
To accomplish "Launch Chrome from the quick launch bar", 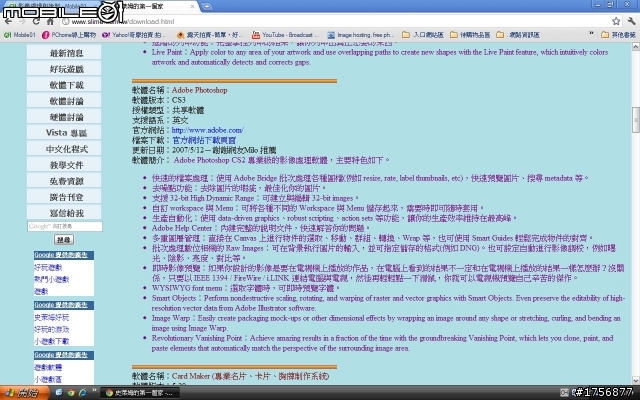I will click(71, 393).
